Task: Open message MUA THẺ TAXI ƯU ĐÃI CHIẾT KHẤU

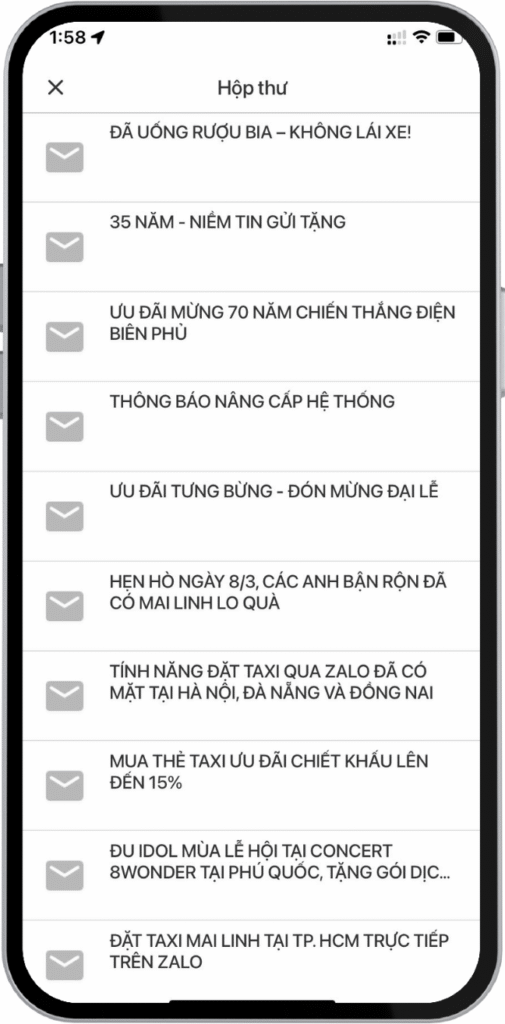Action: pos(251,786)
